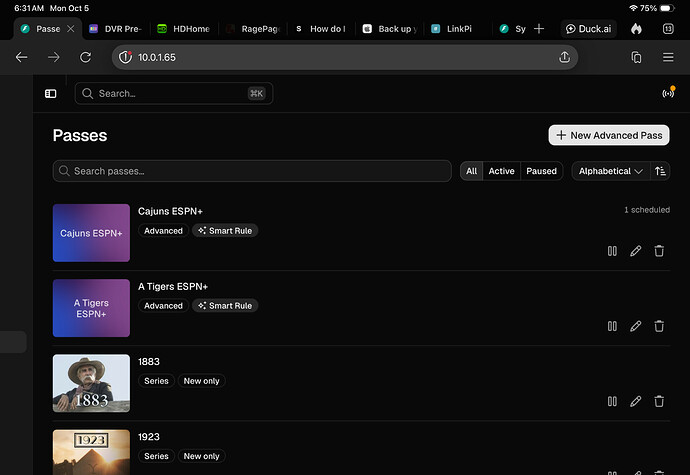Viewport: 690px width, 475px height.
Task: Pause the A Tigers ESPN+ pass
Action: [612, 326]
